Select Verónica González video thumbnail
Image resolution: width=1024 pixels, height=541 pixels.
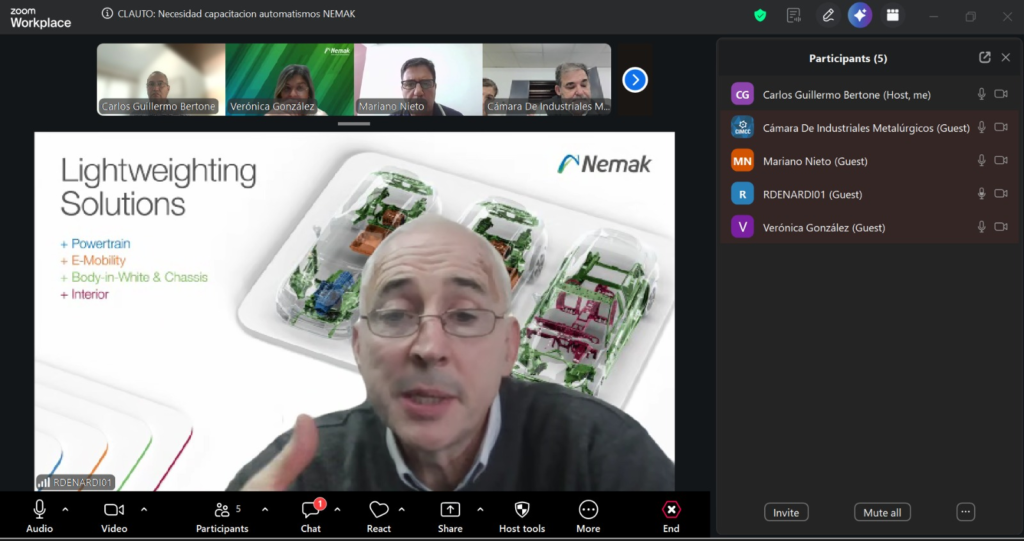(289, 79)
